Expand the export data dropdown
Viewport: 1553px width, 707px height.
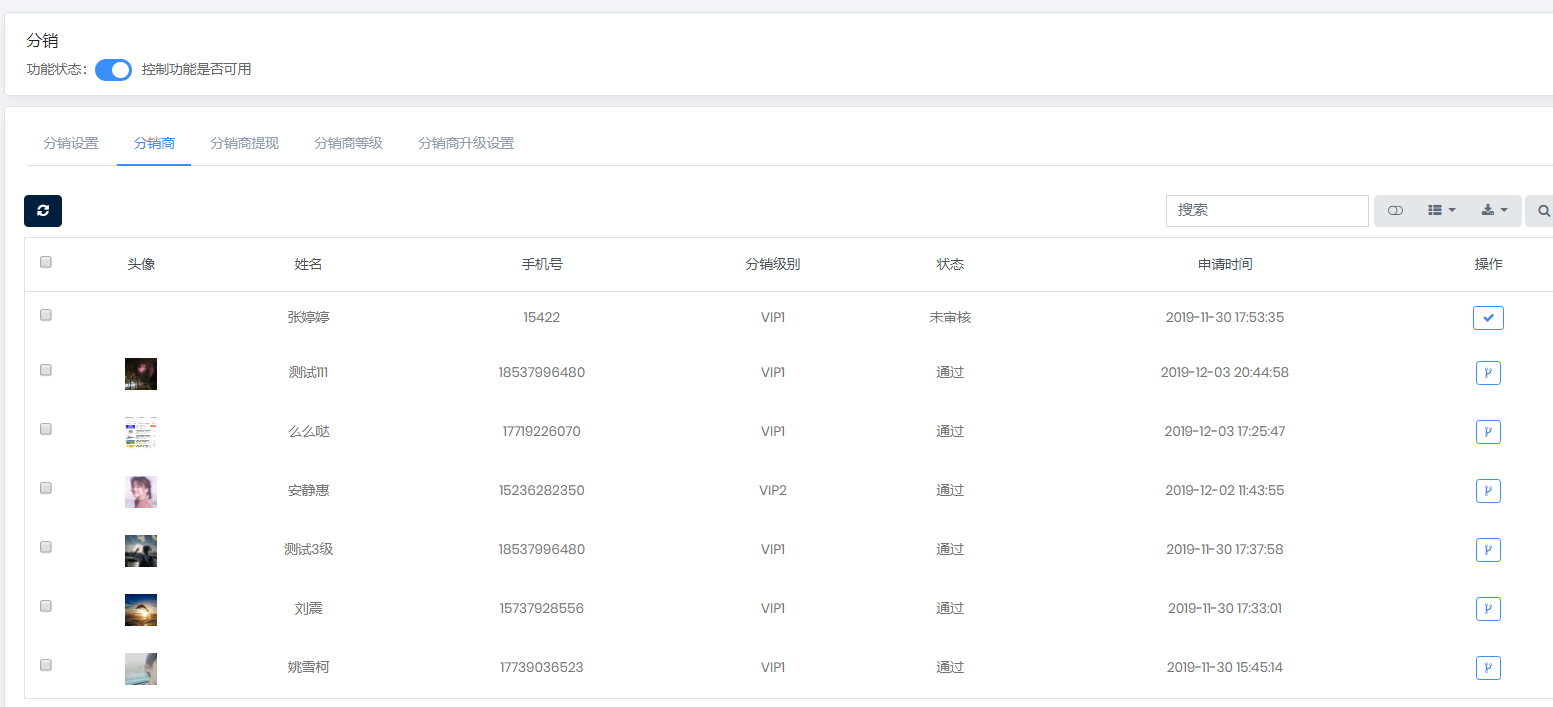1494,211
